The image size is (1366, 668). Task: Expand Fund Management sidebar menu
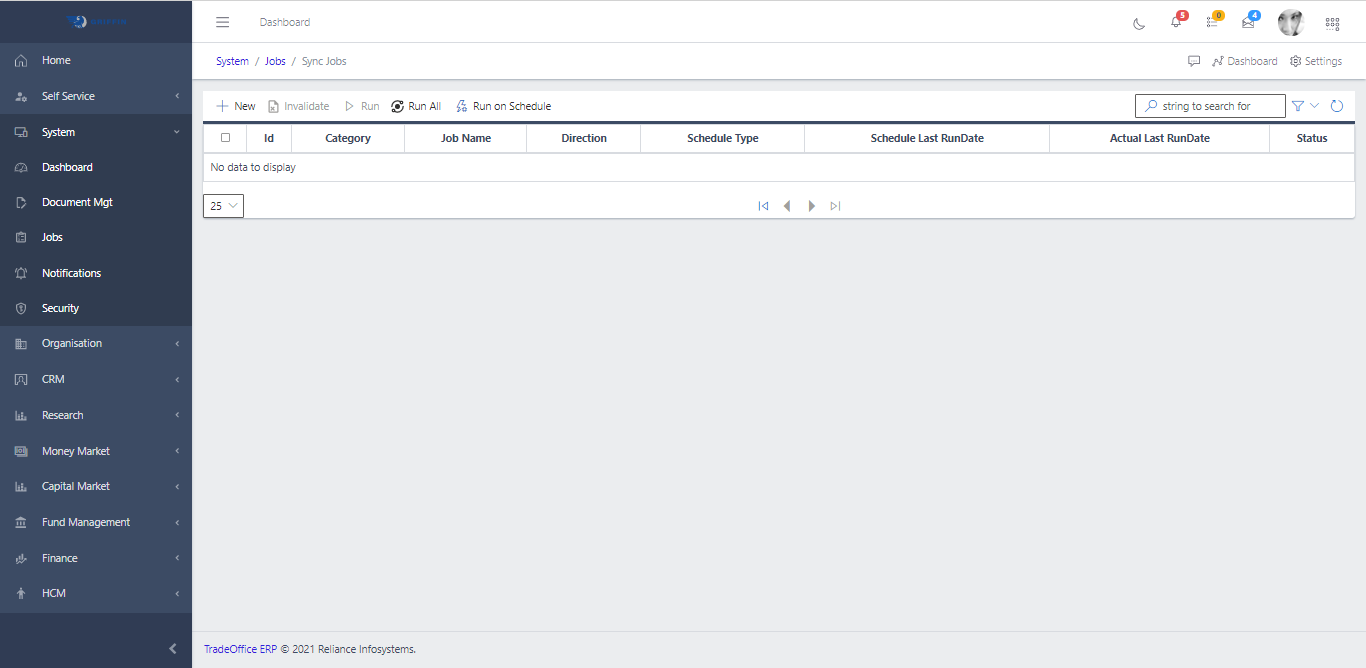(x=96, y=522)
